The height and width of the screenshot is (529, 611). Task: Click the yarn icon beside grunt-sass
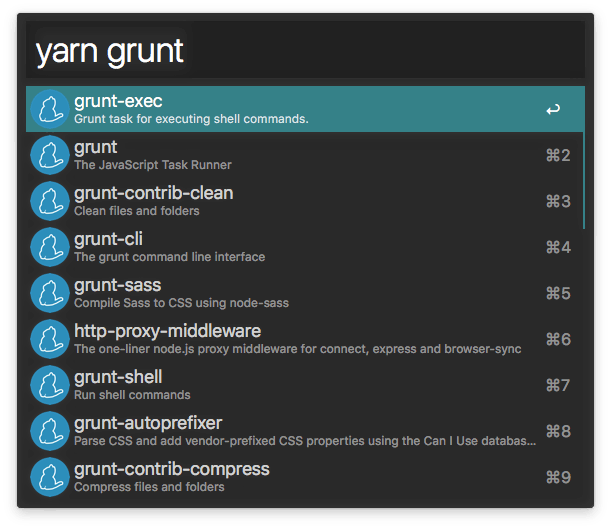(50, 293)
